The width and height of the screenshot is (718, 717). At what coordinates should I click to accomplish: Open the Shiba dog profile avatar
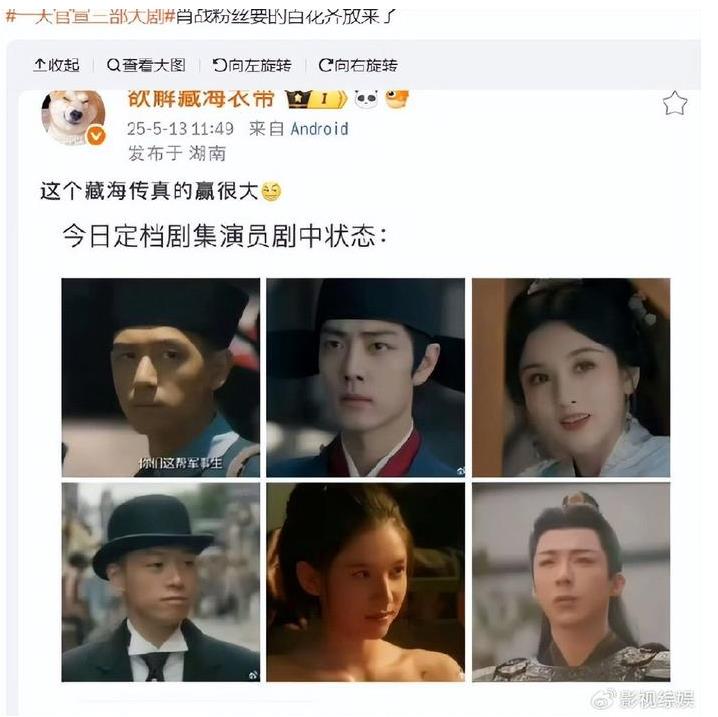click(x=73, y=117)
